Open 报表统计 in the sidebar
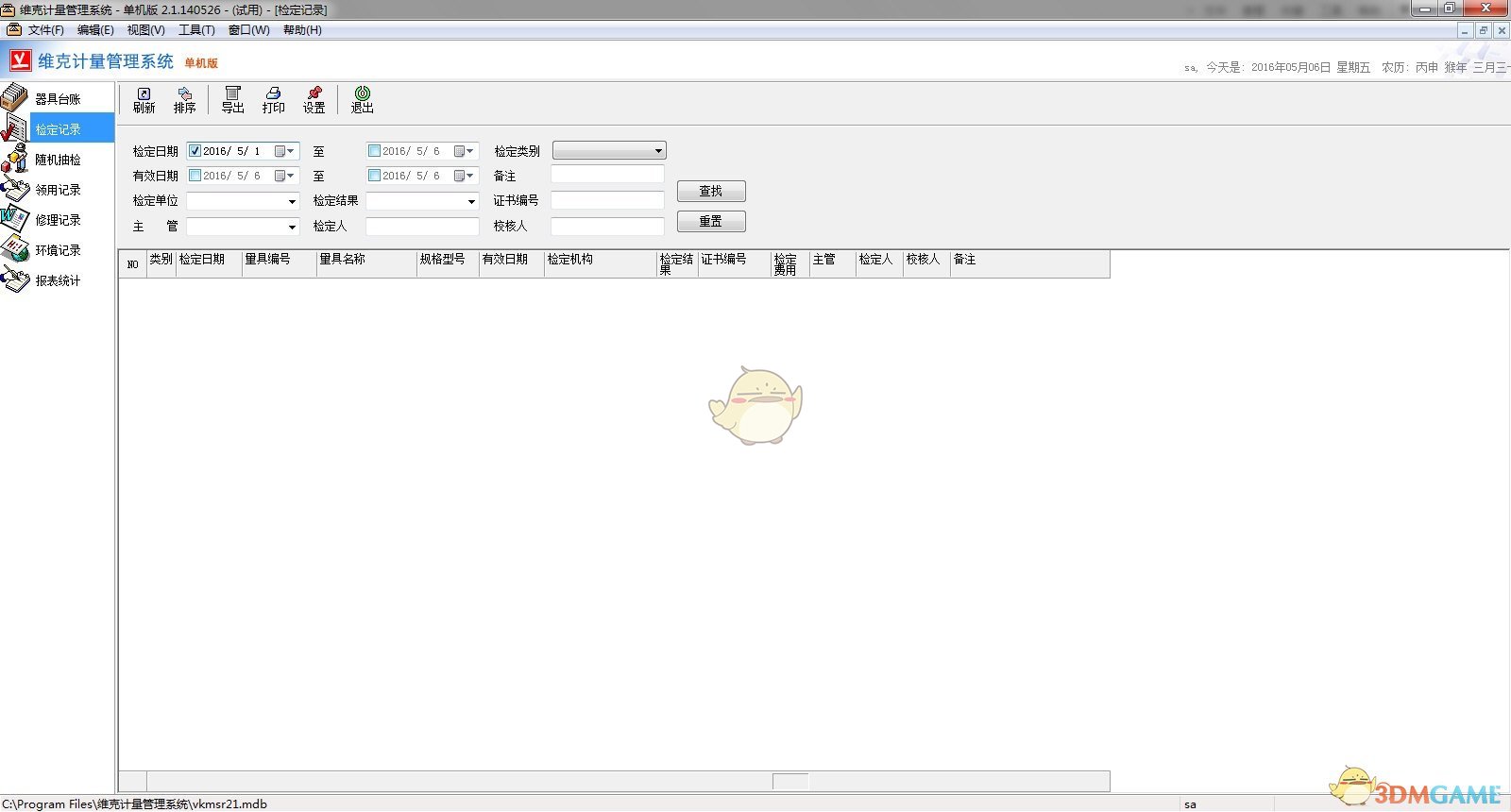Viewport: 1511px width, 812px height. click(57, 279)
